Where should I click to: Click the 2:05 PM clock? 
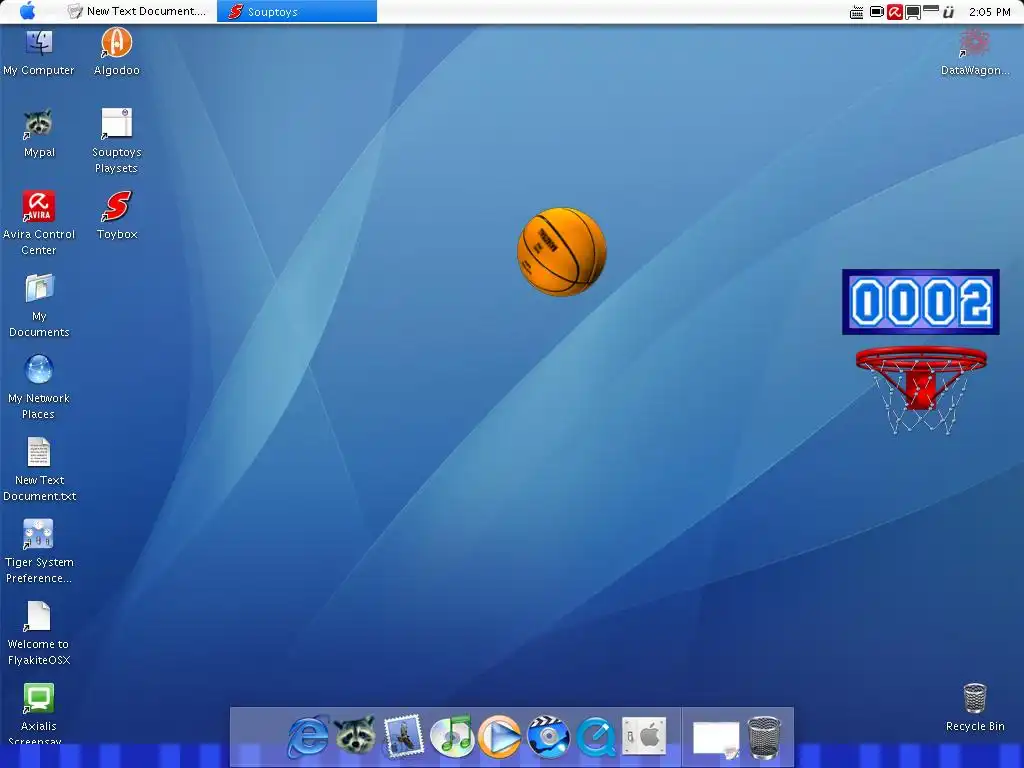pos(989,12)
